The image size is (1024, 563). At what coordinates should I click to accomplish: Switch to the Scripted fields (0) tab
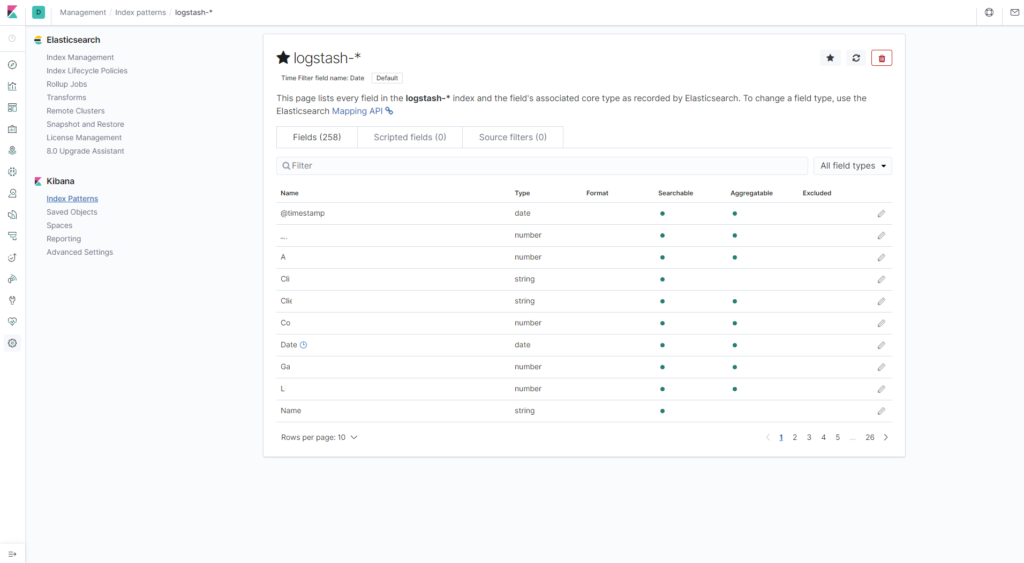click(410, 137)
